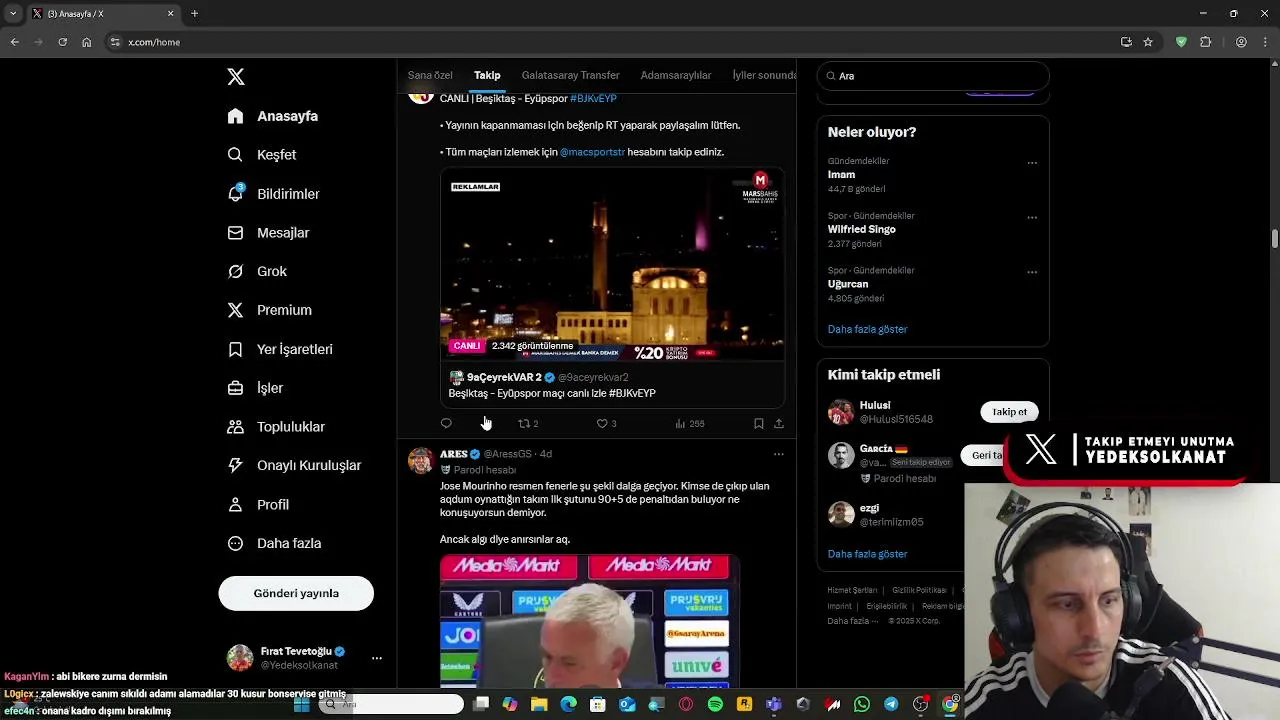Open Keşfet search page from sidebar
The width and height of the screenshot is (1280, 720).
(x=262, y=155)
